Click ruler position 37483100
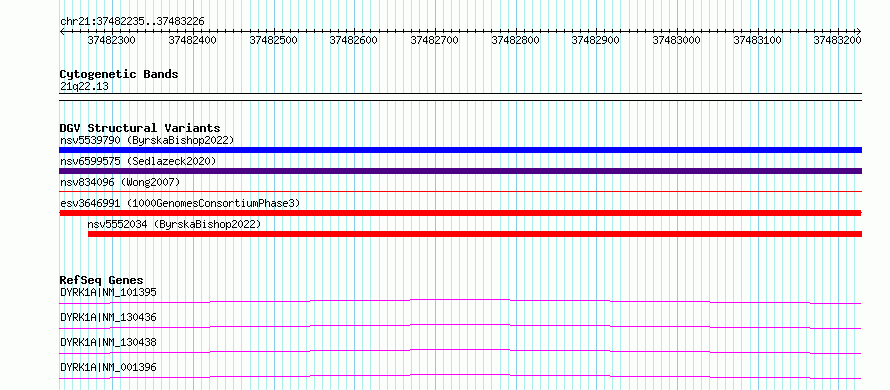Screen dimensions: 890x390 tap(758, 40)
